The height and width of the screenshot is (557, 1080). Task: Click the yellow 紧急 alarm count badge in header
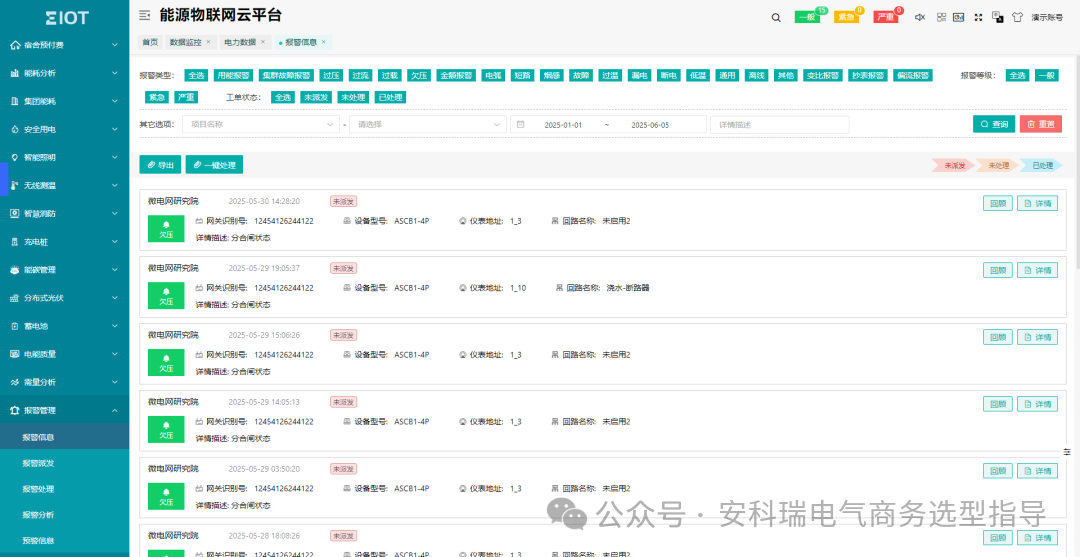[x=847, y=17]
